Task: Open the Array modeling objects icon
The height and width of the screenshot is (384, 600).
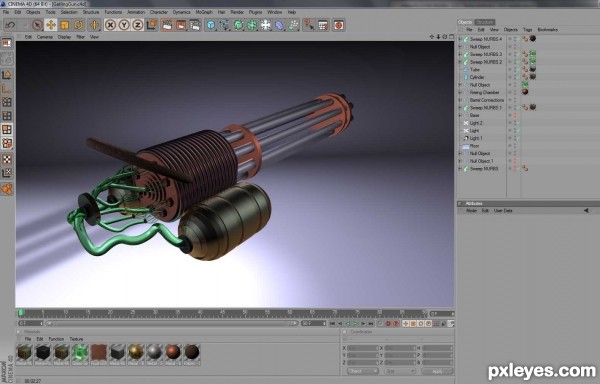Action: [252, 25]
